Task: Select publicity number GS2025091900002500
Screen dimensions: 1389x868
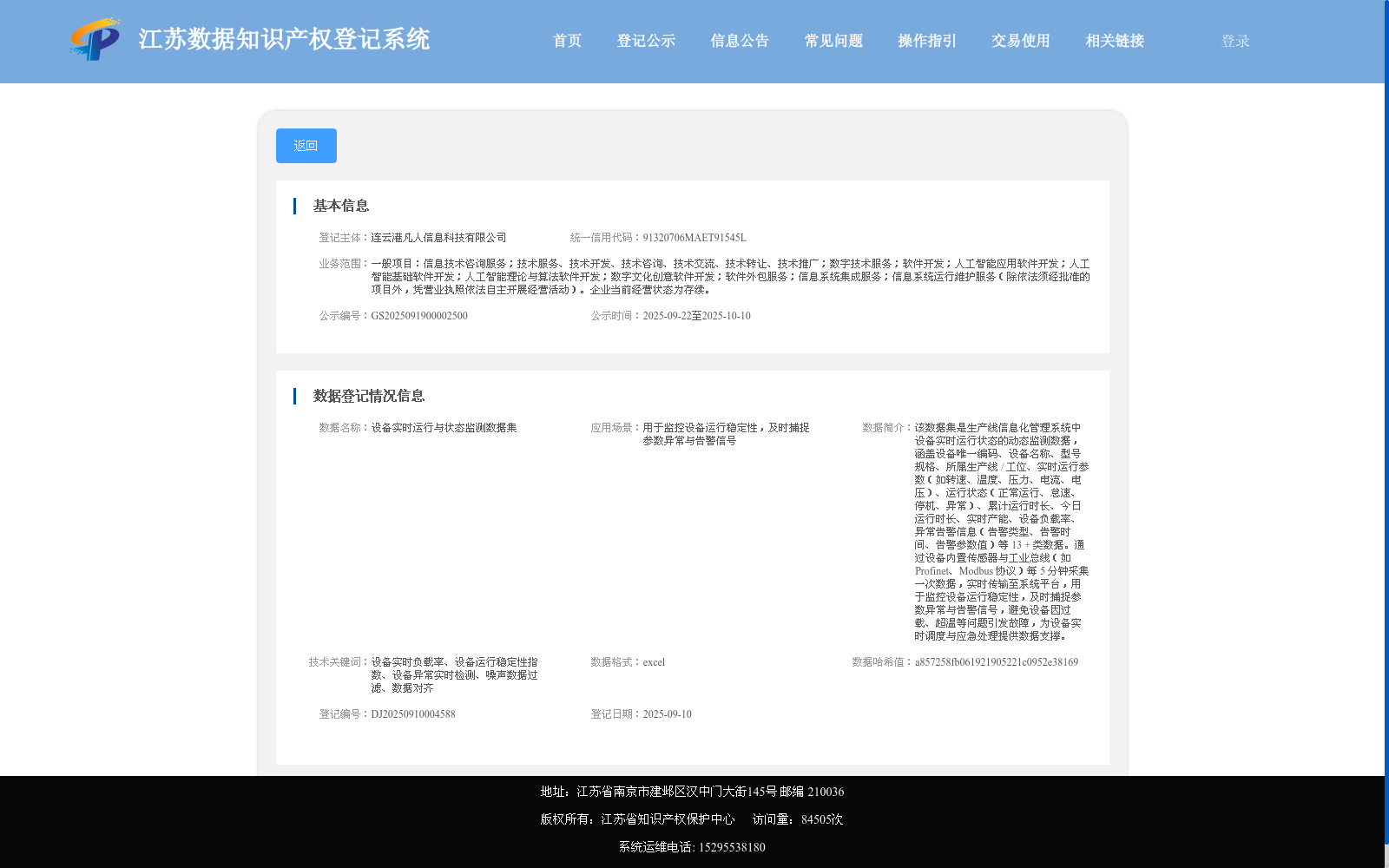Action: tap(419, 316)
